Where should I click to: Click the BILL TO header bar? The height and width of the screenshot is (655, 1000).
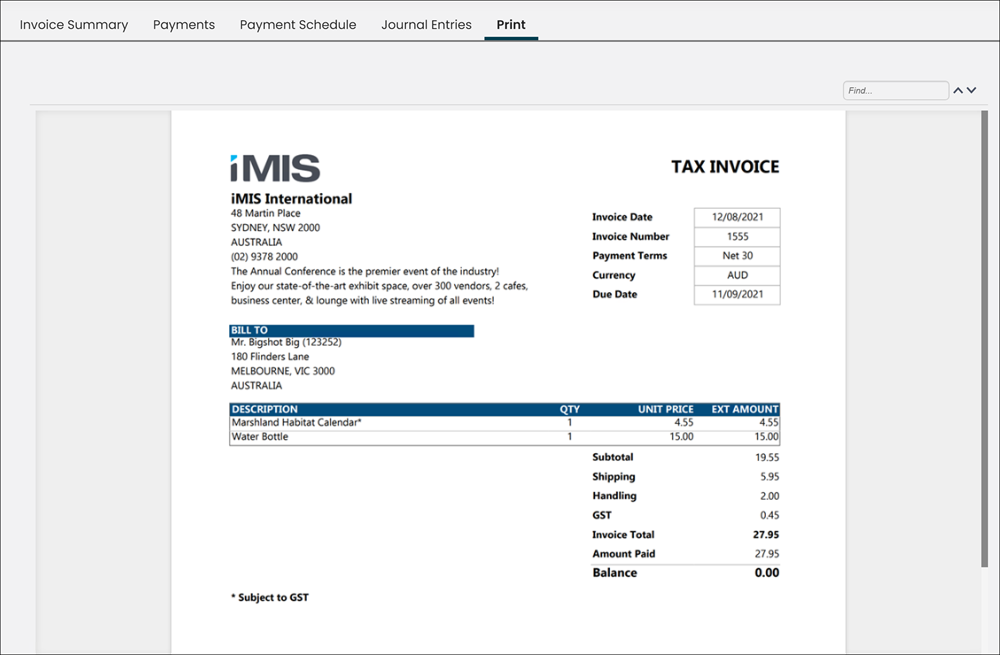tap(351, 330)
